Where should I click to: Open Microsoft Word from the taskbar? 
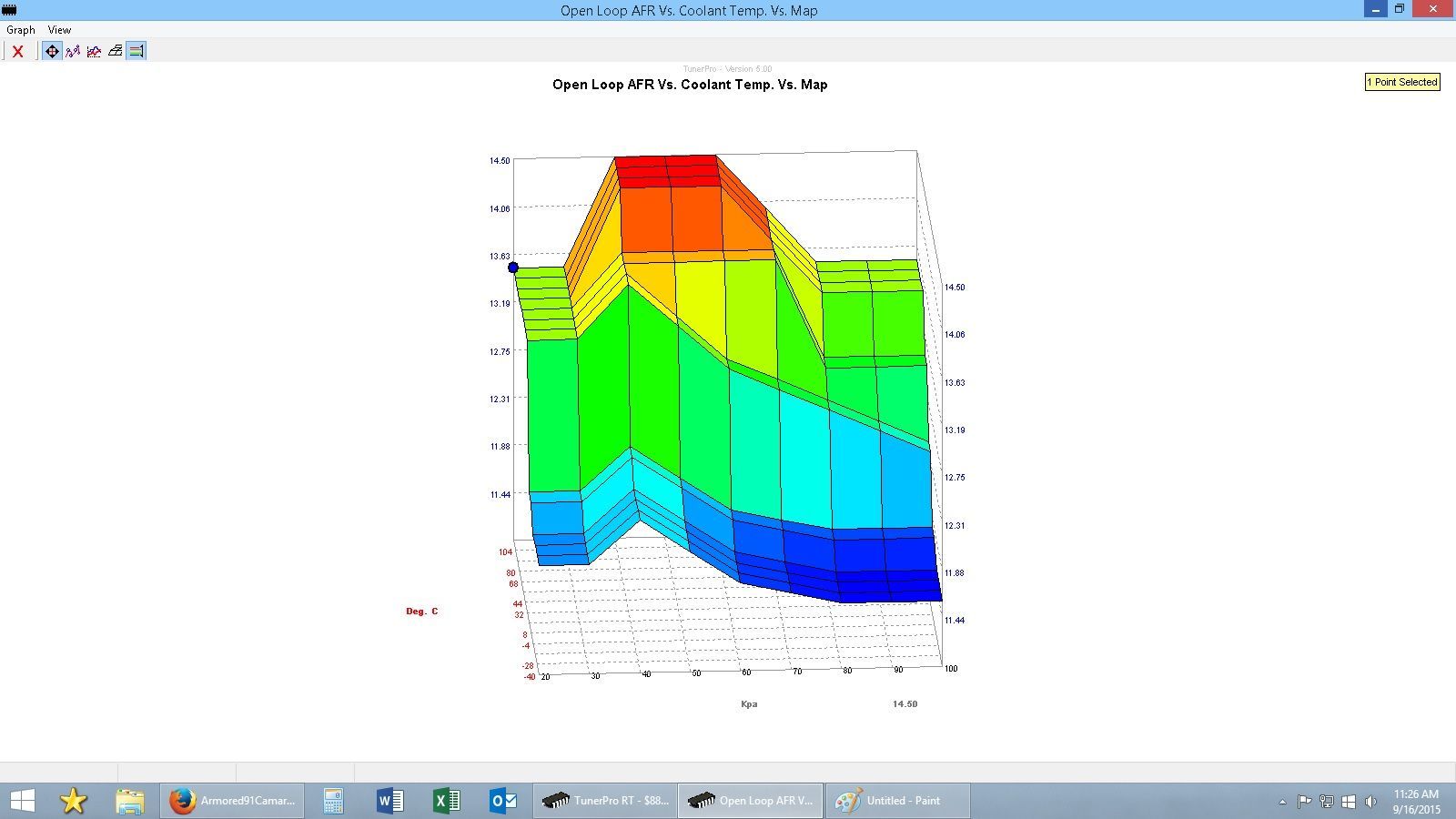click(x=389, y=801)
